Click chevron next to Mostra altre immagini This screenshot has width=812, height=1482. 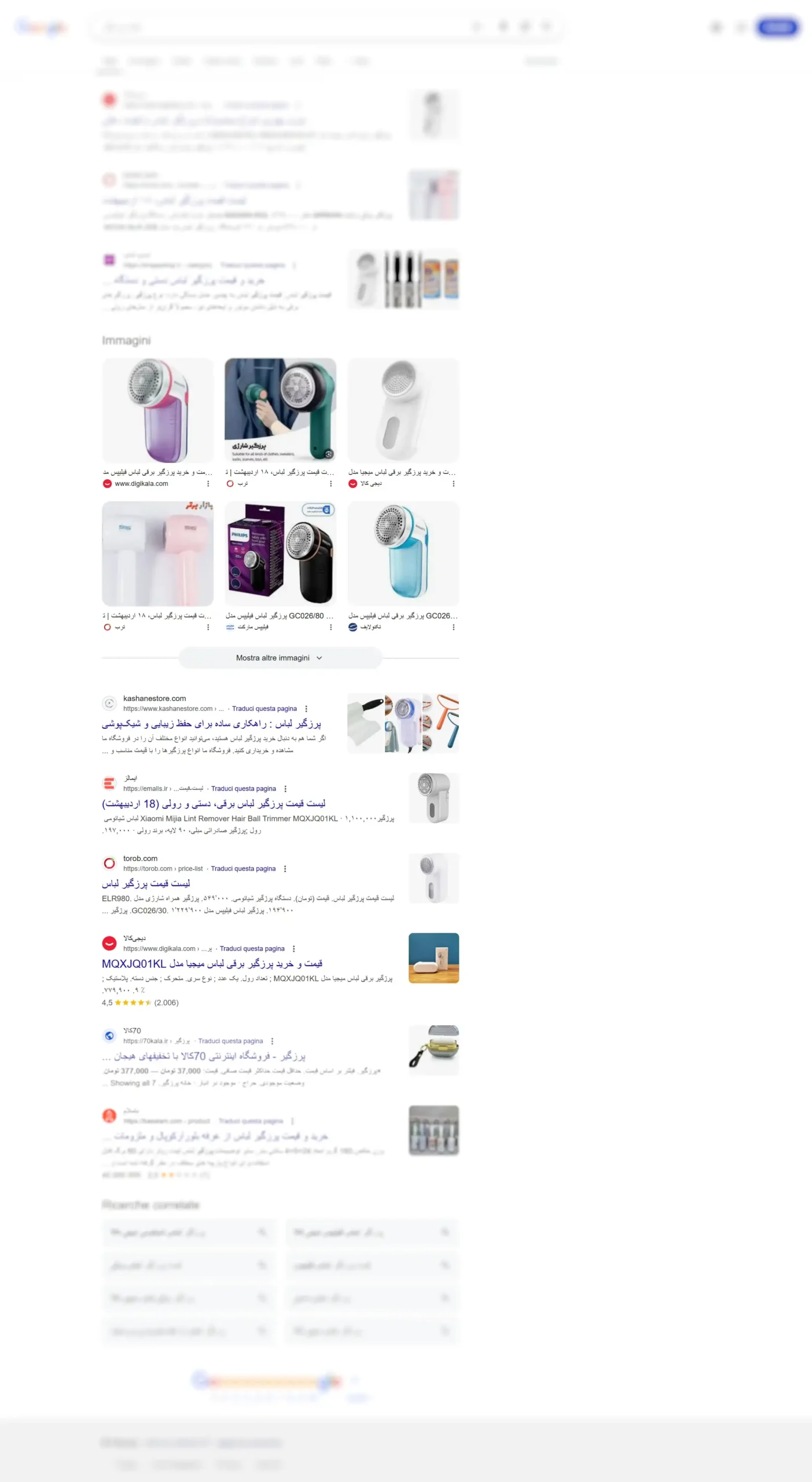(319, 658)
